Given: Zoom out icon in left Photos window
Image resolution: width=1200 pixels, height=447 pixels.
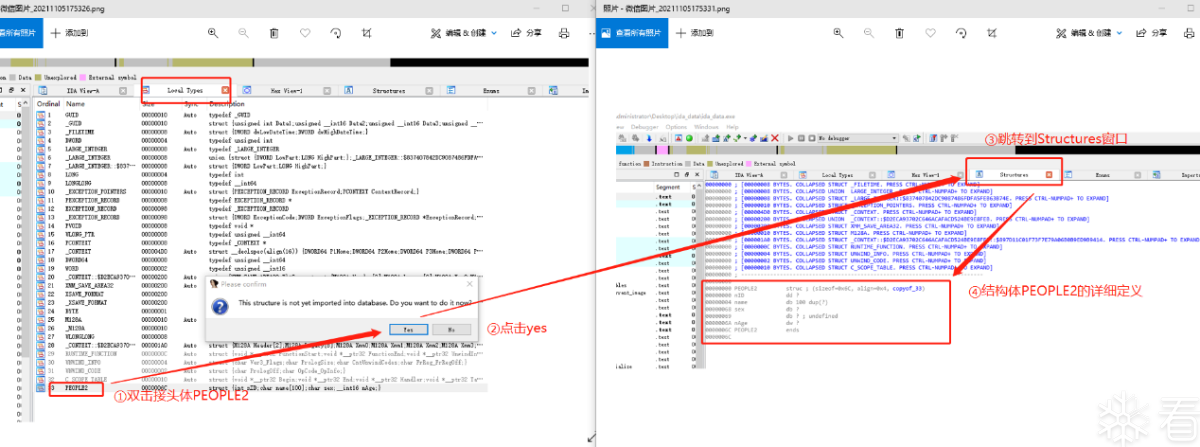Looking at the screenshot, I should [245, 32].
